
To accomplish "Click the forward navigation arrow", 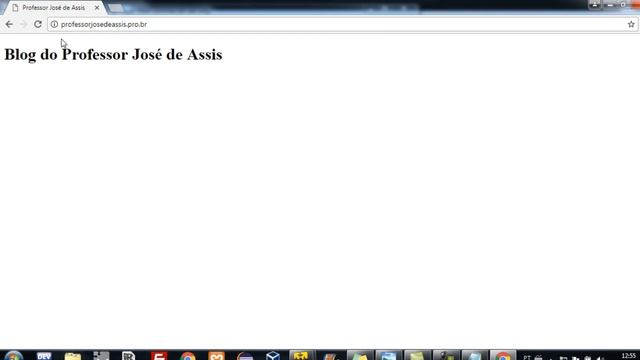I will 23,24.
